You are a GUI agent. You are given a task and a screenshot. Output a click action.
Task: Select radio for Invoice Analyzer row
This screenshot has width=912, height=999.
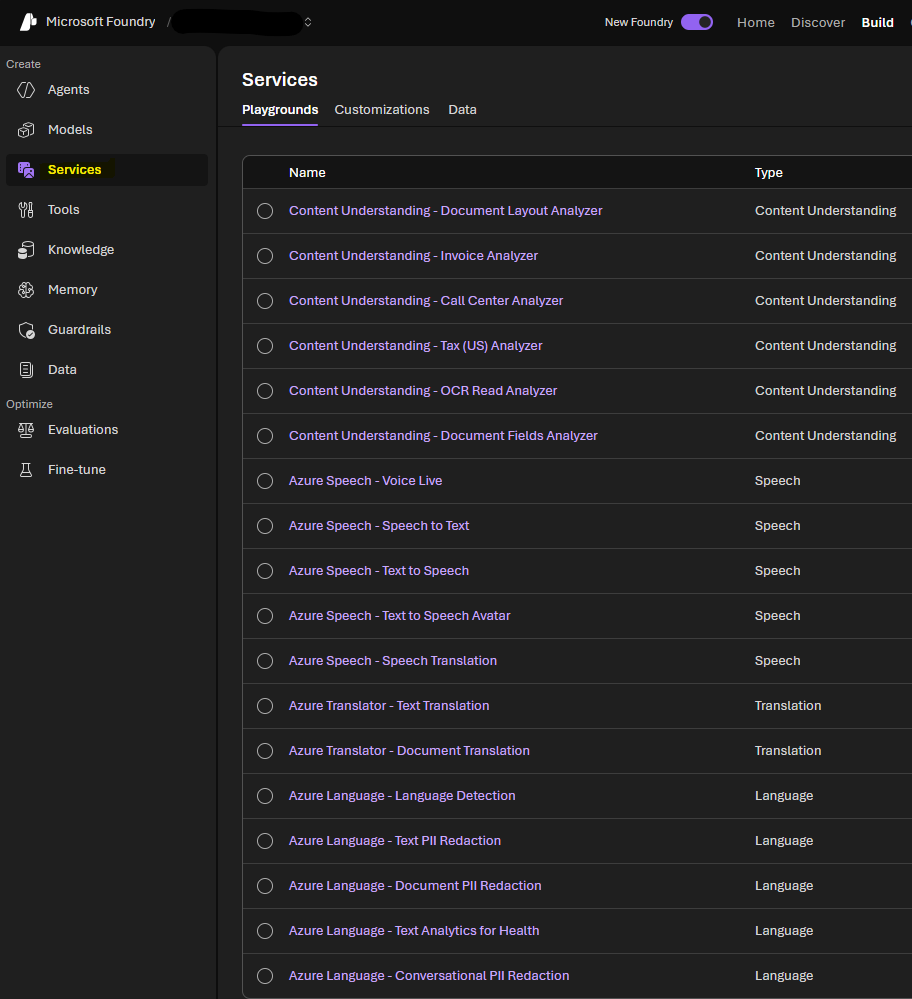[x=265, y=256]
